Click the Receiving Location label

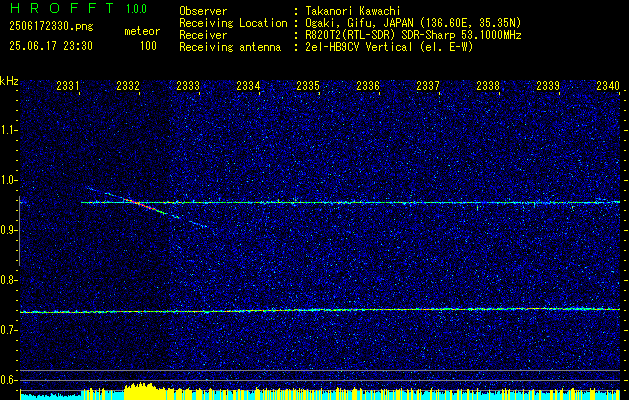point(233,23)
